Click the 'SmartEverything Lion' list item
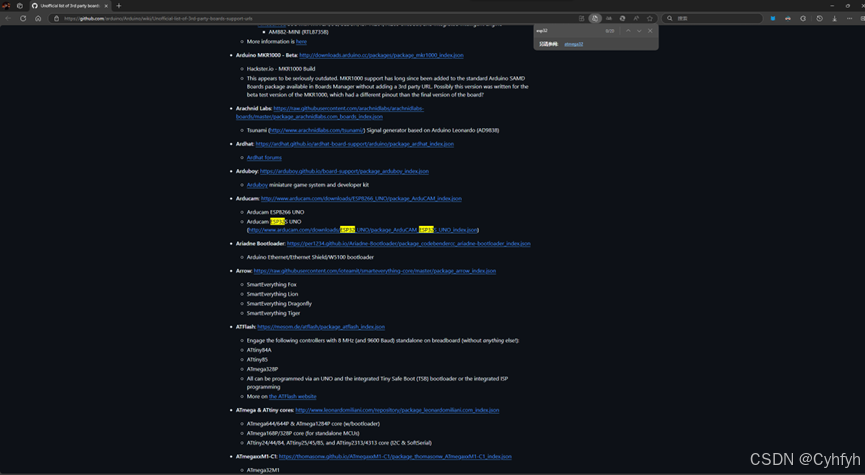865x475 pixels. tap(272, 294)
